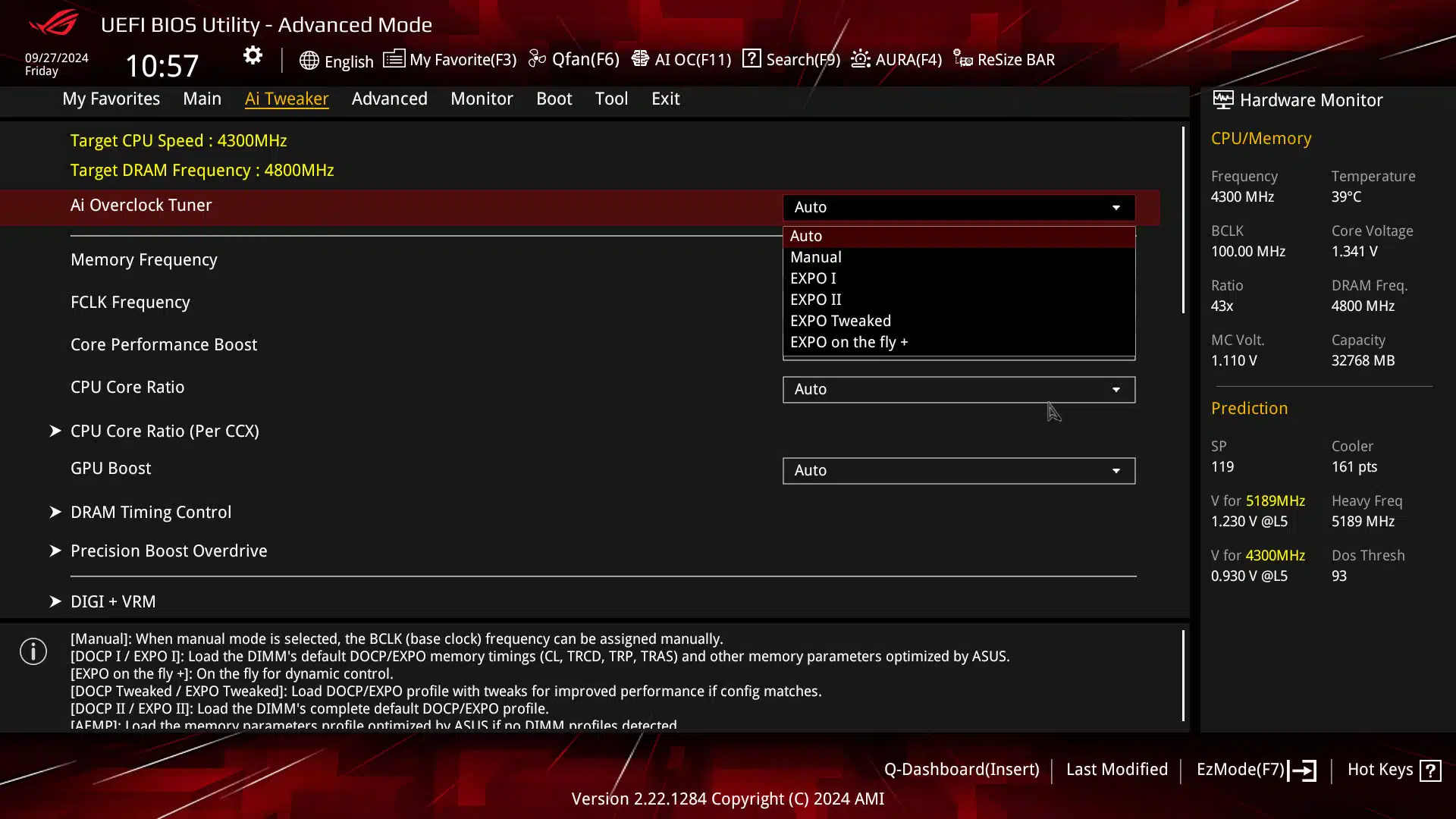Select the GPU Boost row label
The width and height of the screenshot is (1456, 819).
pyautogui.click(x=111, y=469)
